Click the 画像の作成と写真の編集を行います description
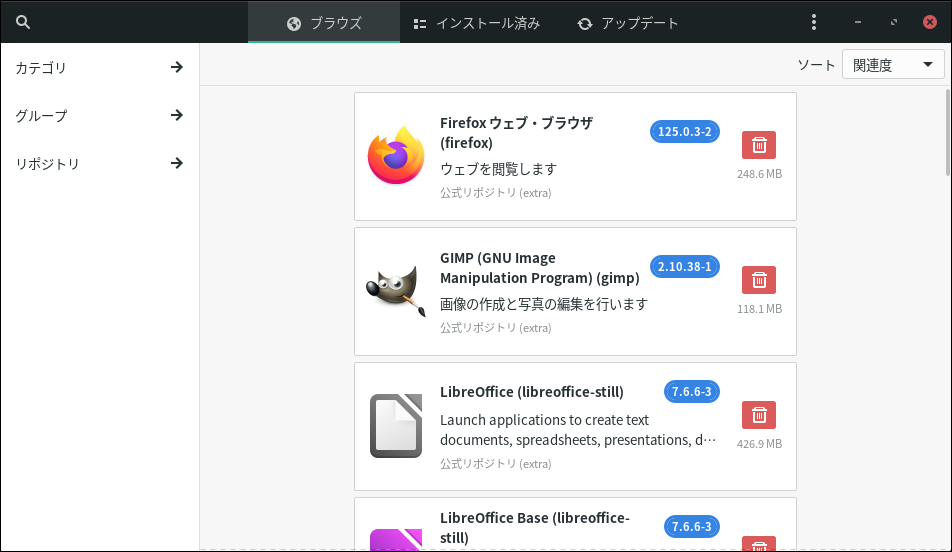 [544, 304]
